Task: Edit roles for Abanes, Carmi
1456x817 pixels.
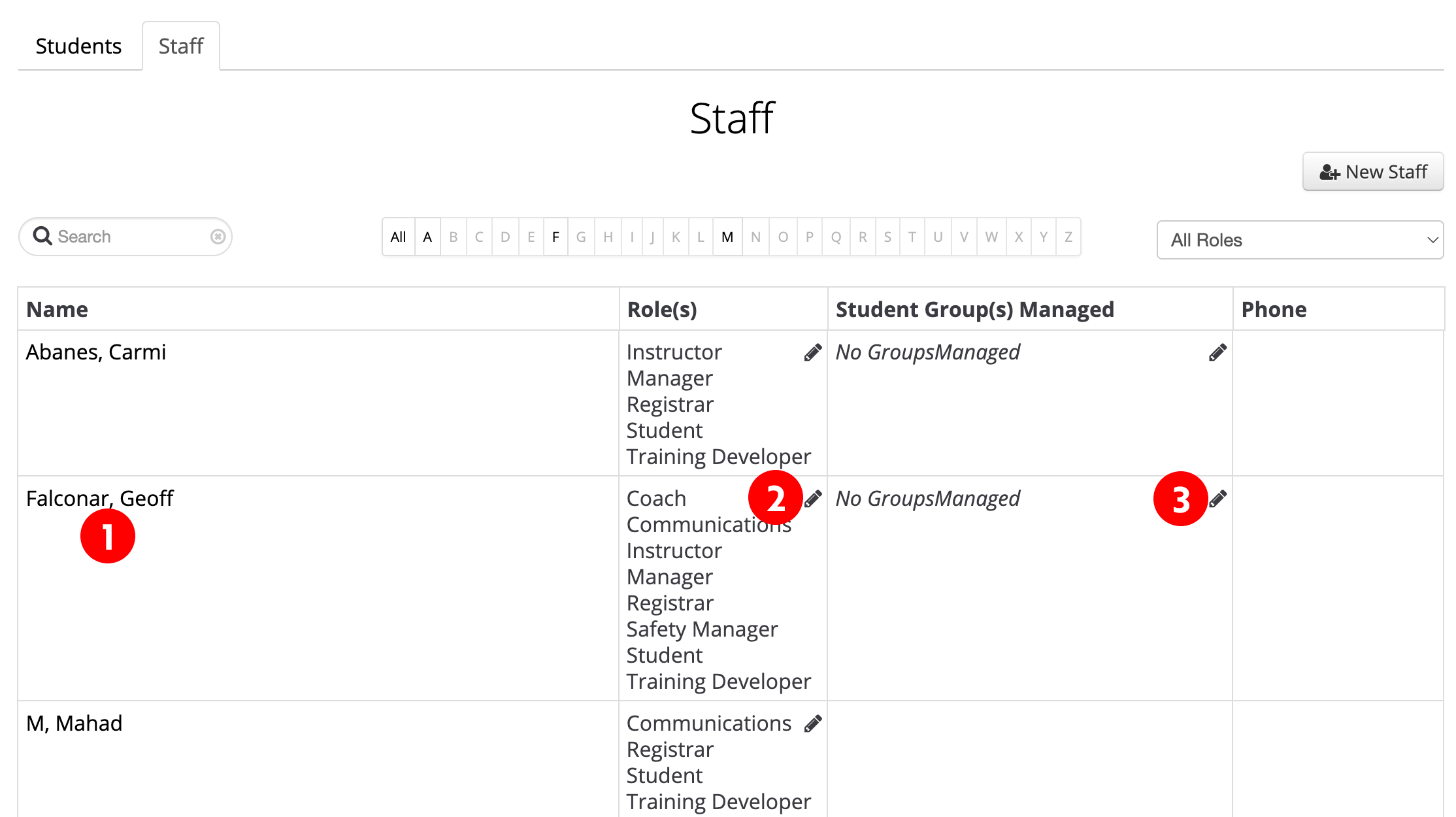Action: coord(812,353)
